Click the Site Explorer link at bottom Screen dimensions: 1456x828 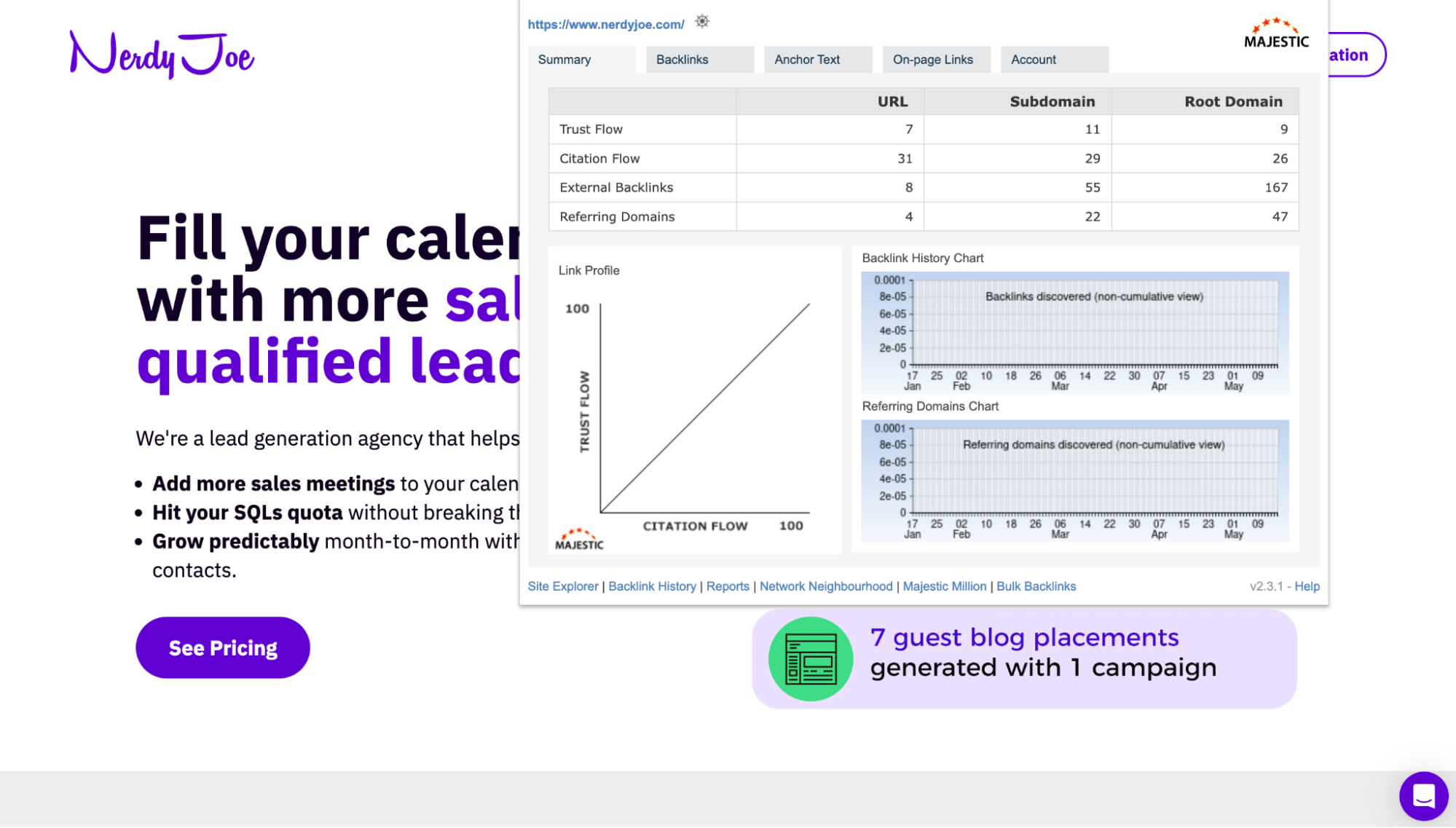[563, 586]
